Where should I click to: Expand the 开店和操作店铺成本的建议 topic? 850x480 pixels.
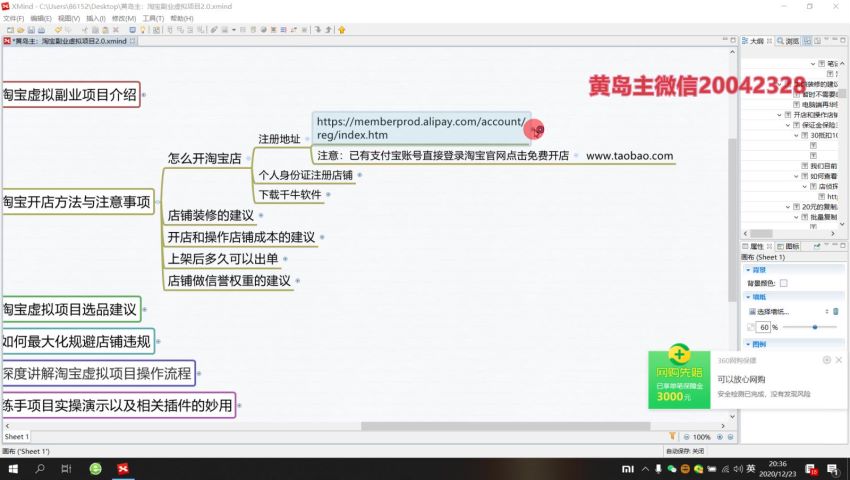322,237
